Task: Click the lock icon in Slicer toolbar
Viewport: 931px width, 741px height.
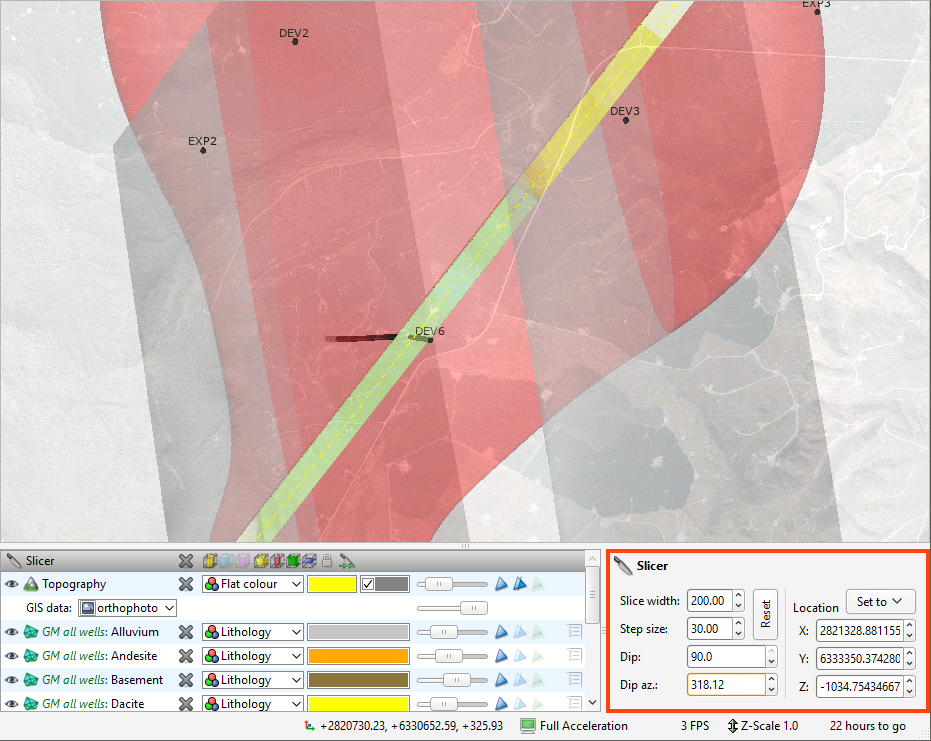Action: (x=326, y=561)
